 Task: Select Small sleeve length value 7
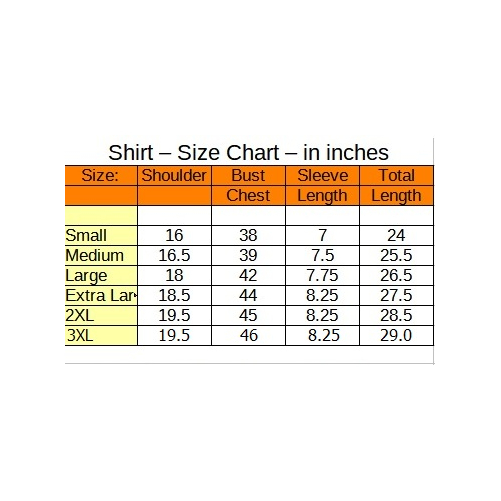pyautogui.click(x=322, y=236)
